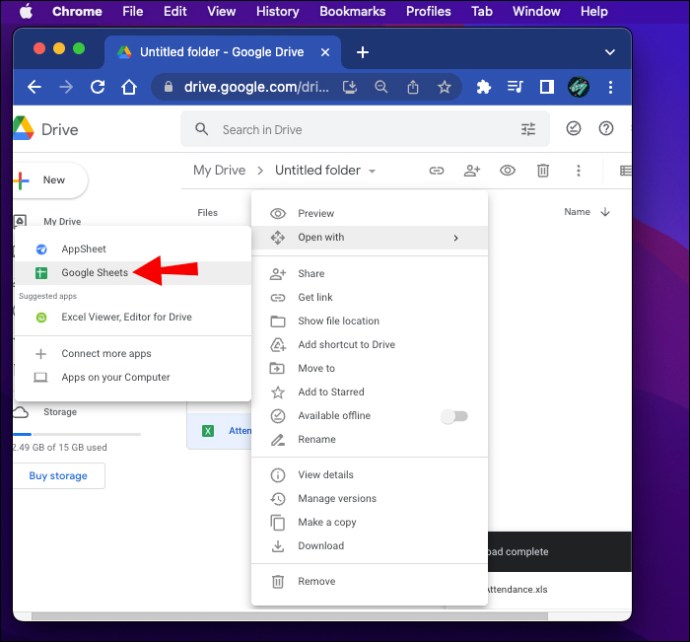Click the Search in Drive field
The width and height of the screenshot is (690, 642).
click(x=365, y=129)
